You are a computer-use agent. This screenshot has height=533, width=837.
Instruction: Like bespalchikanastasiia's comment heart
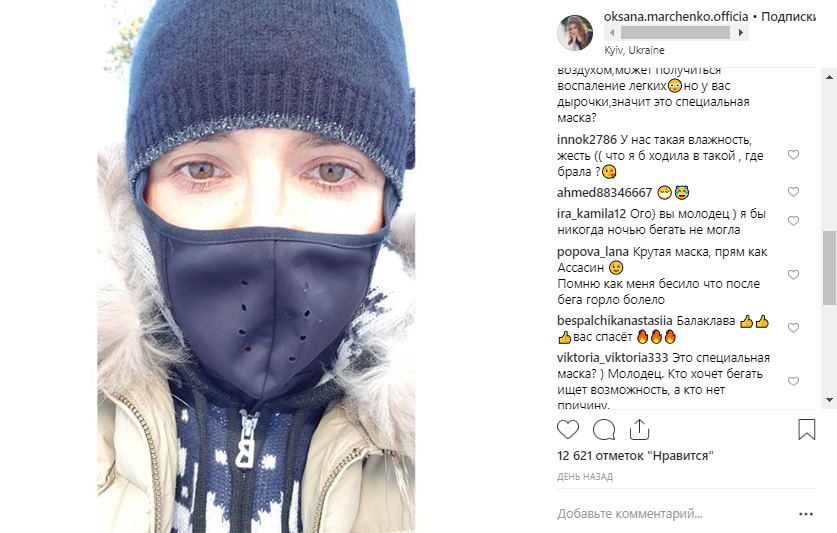click(x=793, y=328)
